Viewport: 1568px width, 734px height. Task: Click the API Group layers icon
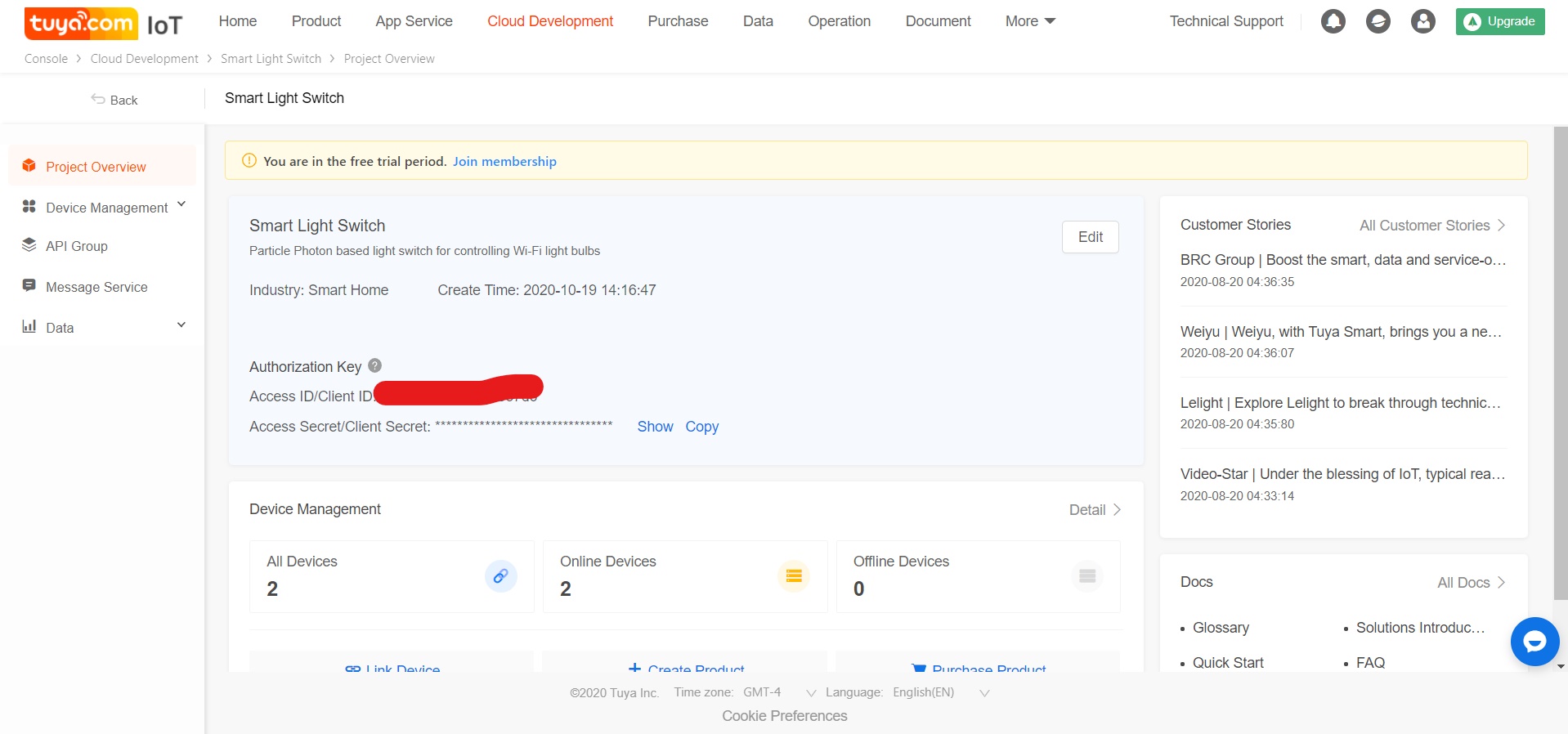[x=29, y=245]
